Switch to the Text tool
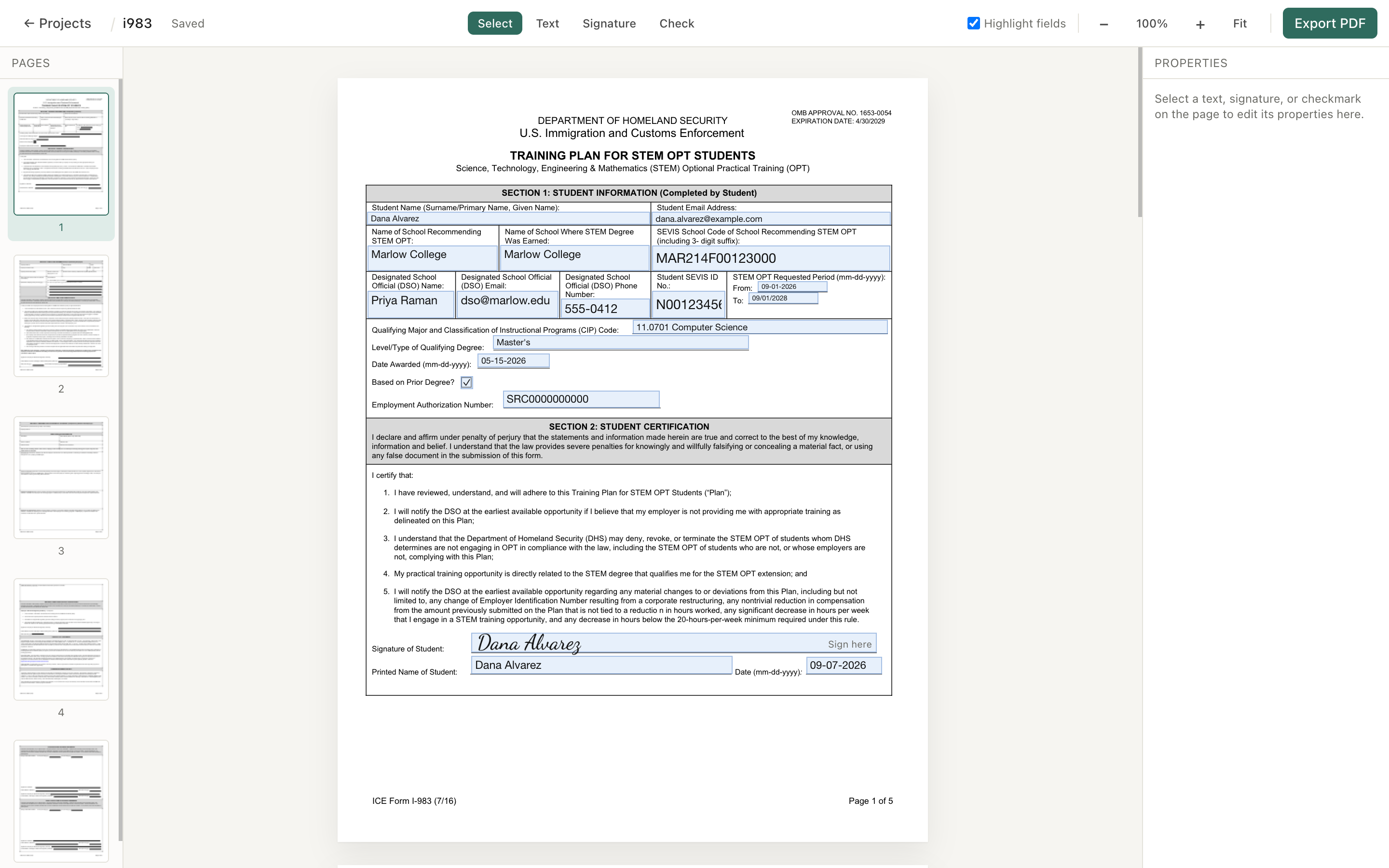The height and width of the screenshot is (868, 1389). click(547, 24)
